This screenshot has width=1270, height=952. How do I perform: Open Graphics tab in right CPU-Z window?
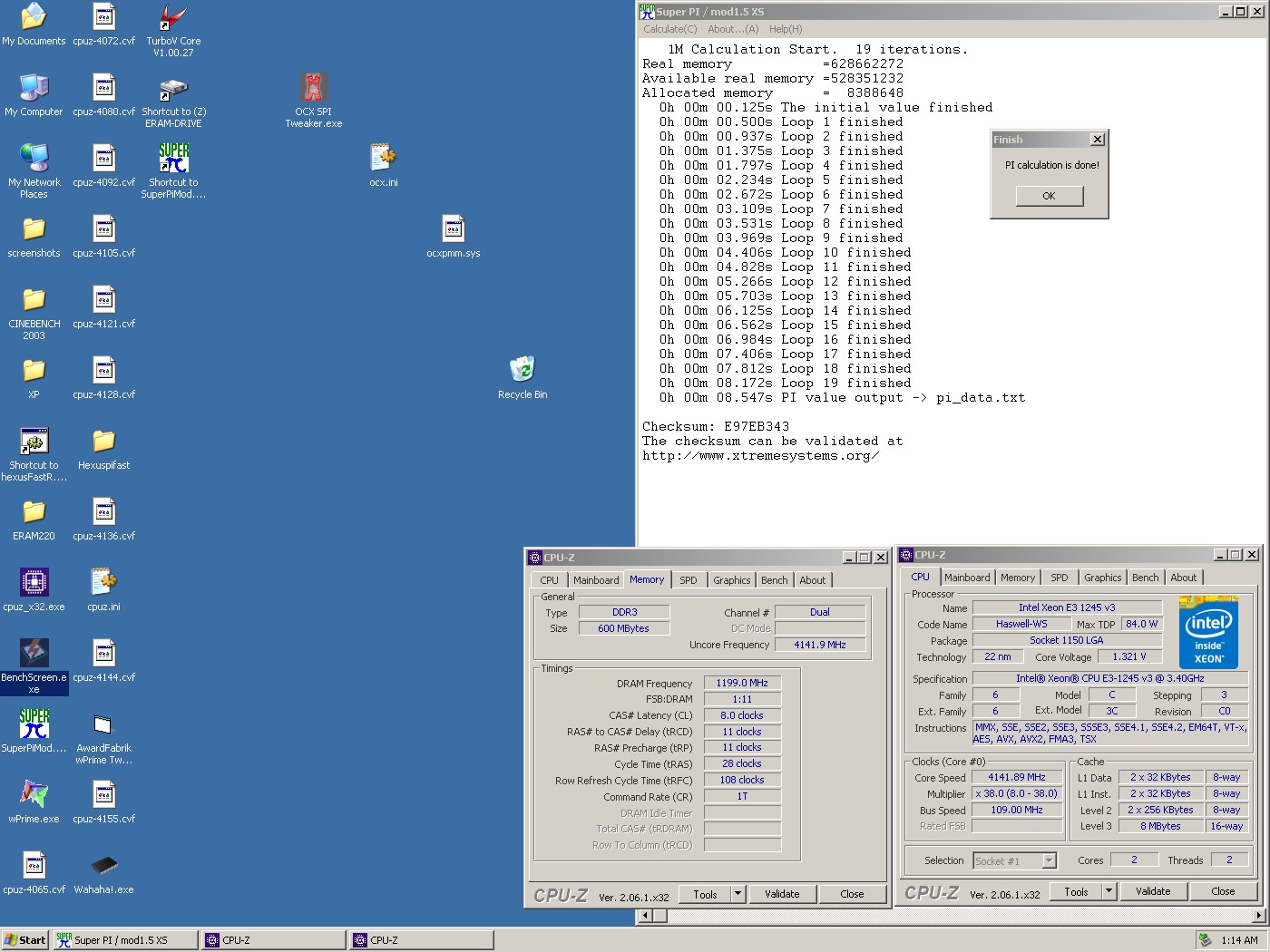pyautogui.click(x=1103, y=578)
